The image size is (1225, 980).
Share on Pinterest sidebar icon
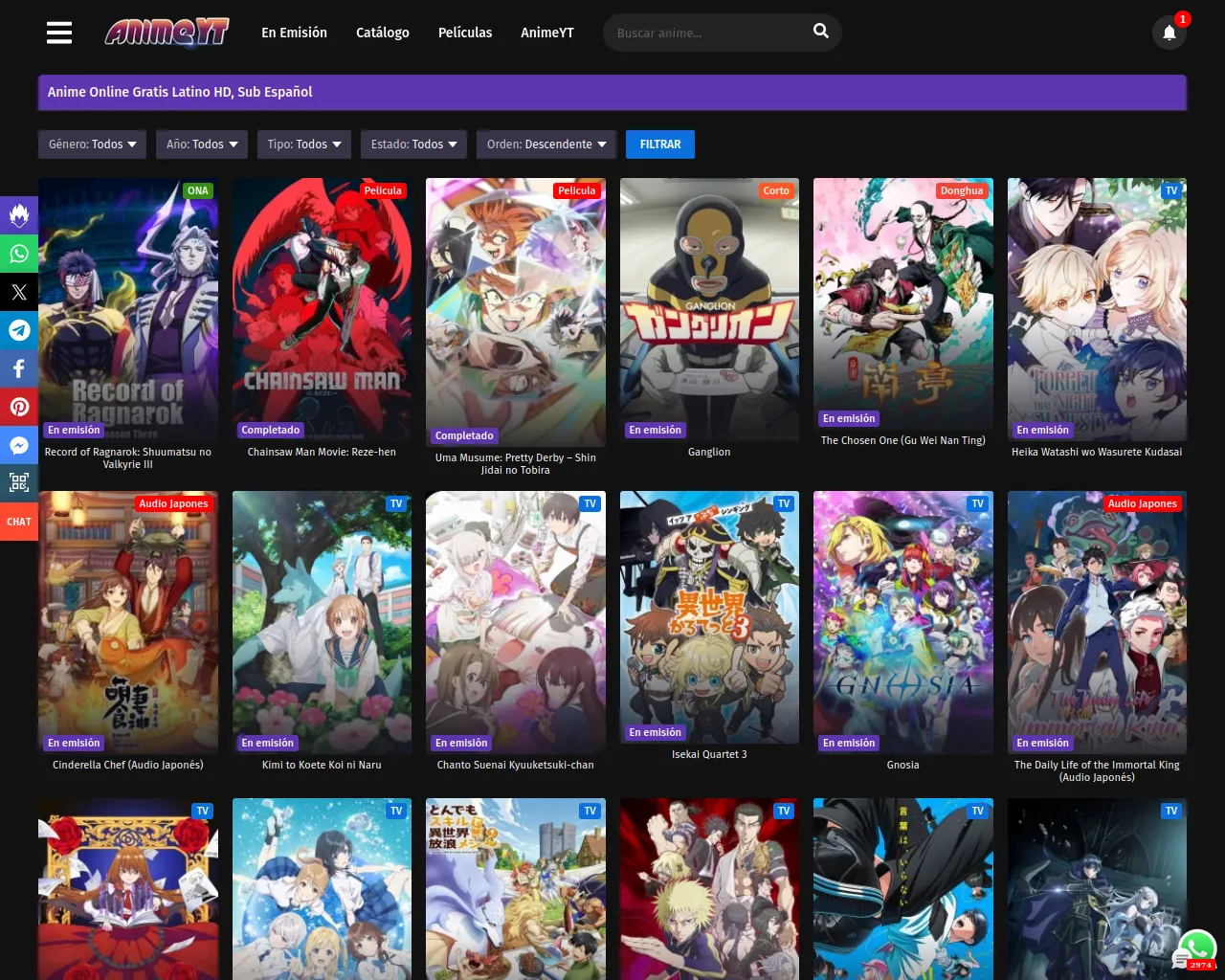tap(19, 407)
